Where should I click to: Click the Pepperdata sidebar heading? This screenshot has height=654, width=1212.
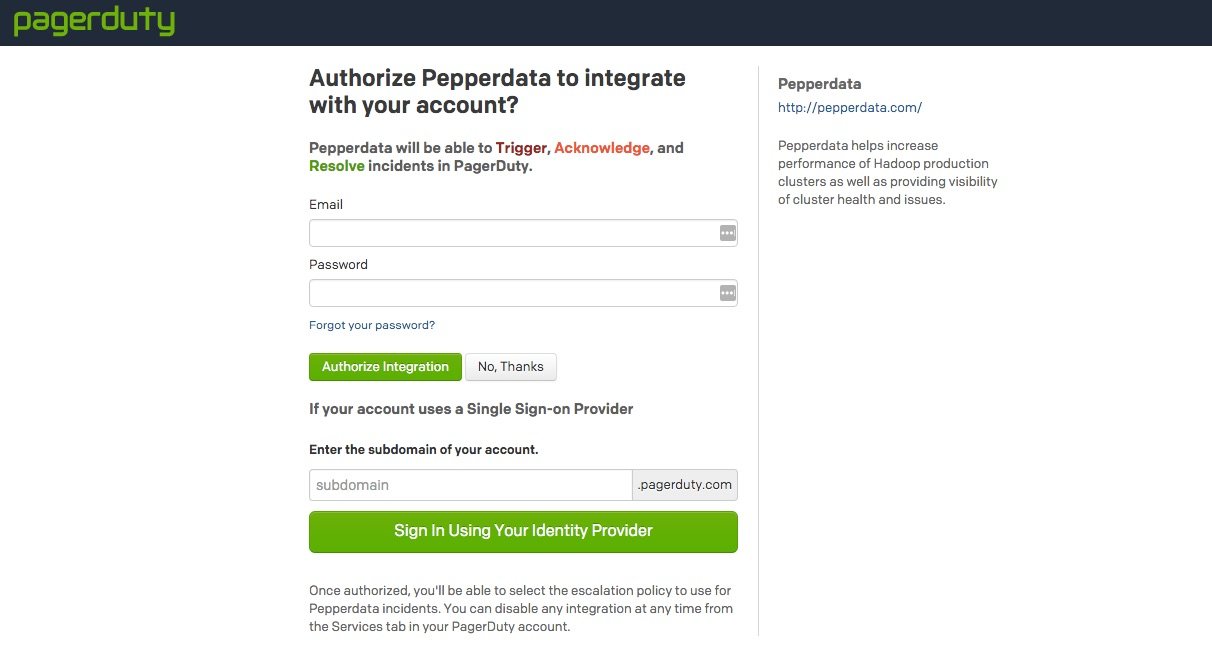819,84
